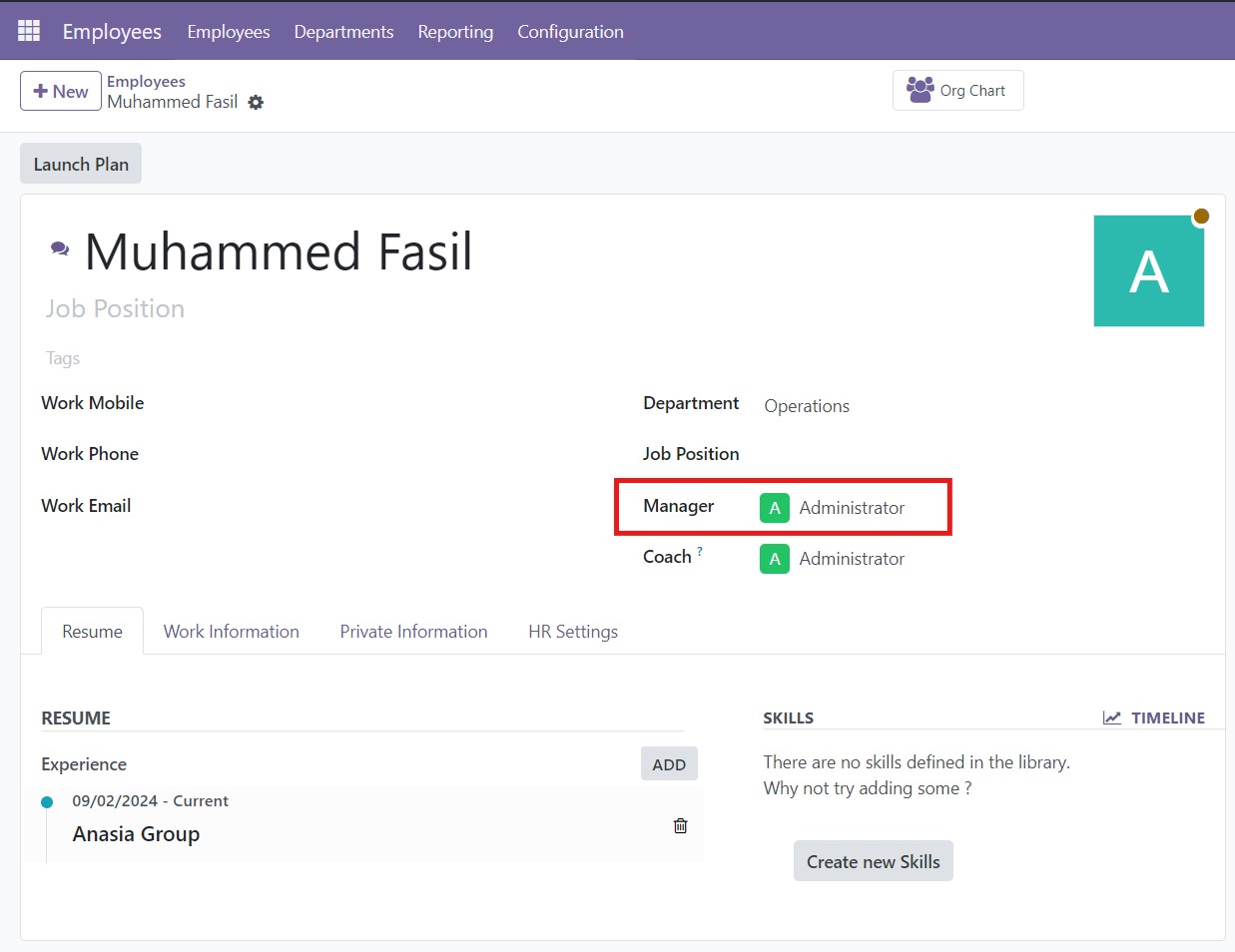The width and height of the screenshot is (1235, 952).
Task: Click the Coach help question mark
Action: [x=700, y=551]
